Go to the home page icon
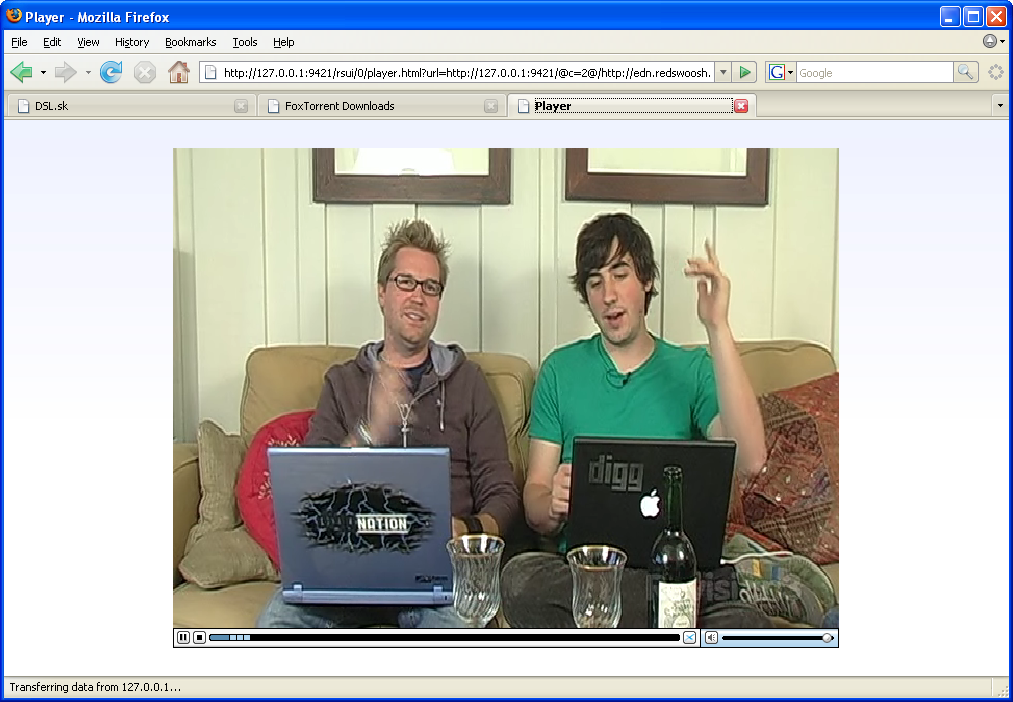 pos(179,72)
